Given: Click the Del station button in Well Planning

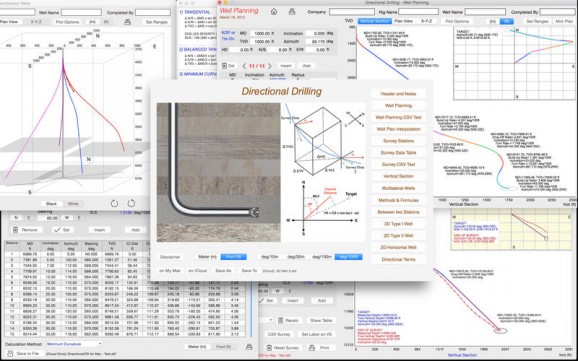Looking at the screenshot, I should point(229,66).
